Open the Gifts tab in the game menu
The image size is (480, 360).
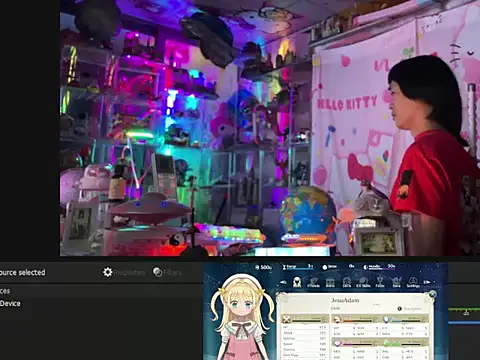[347, 283]
